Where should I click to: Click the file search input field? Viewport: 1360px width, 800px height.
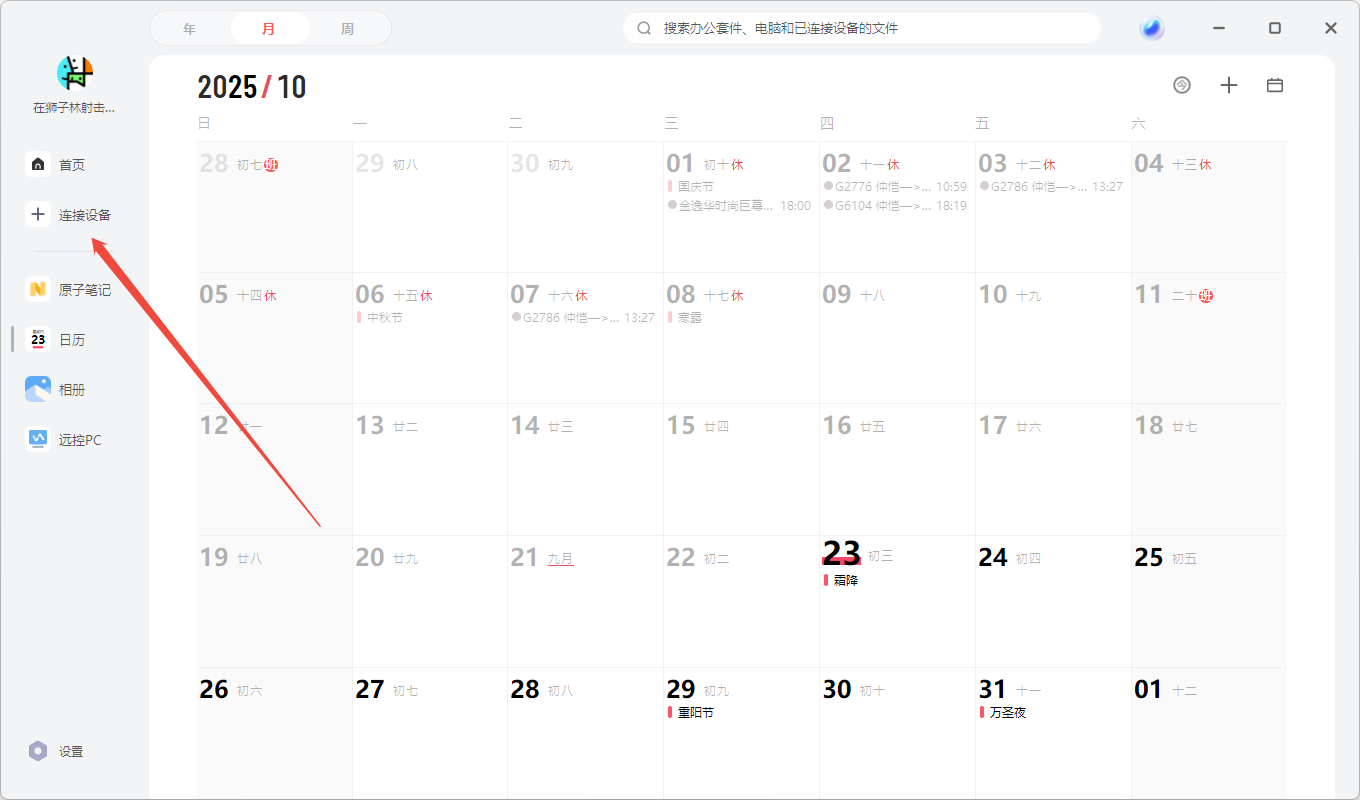870,28
